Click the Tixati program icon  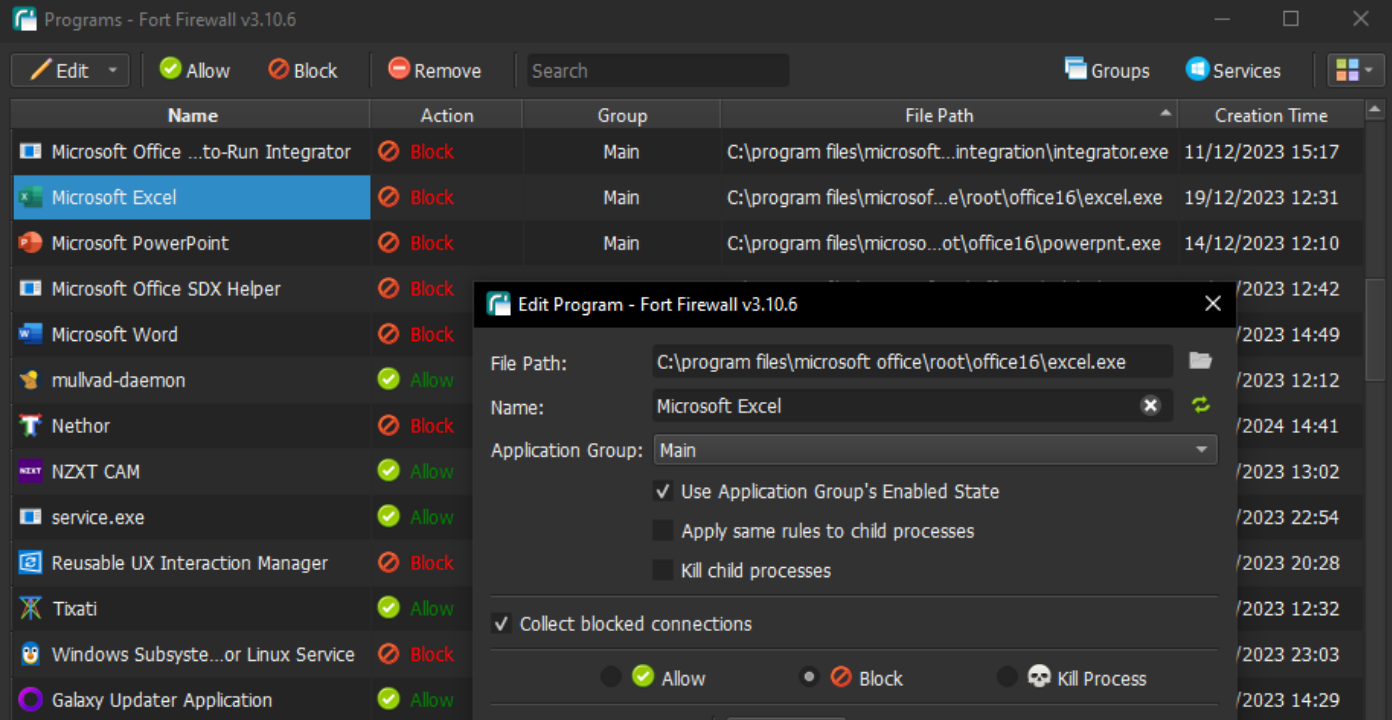(31, 608)
